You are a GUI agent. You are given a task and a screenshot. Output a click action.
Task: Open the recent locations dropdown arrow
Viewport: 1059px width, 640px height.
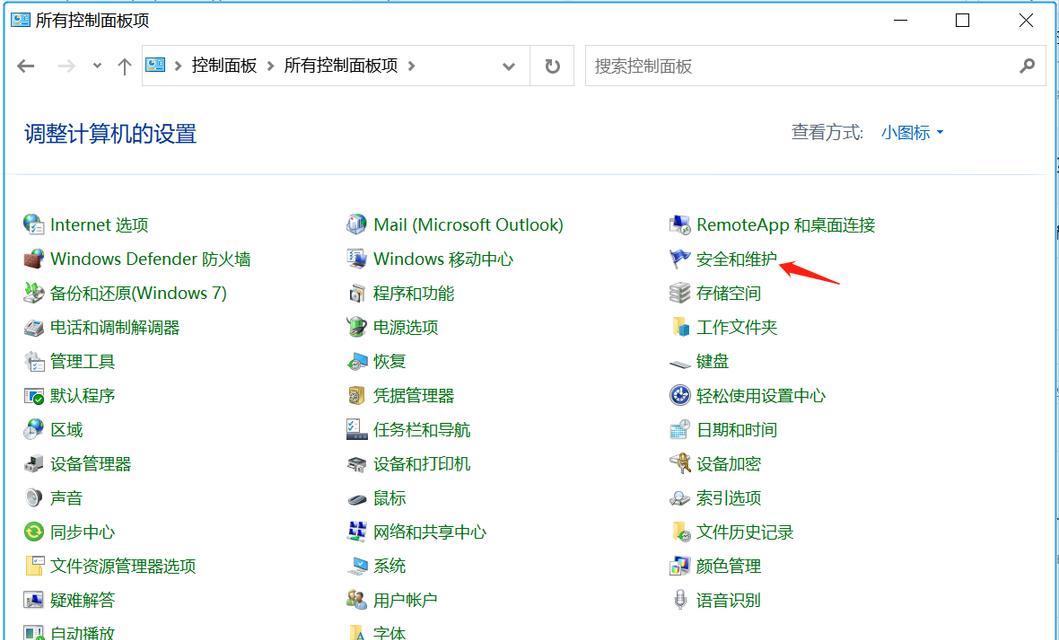point(97,65)
